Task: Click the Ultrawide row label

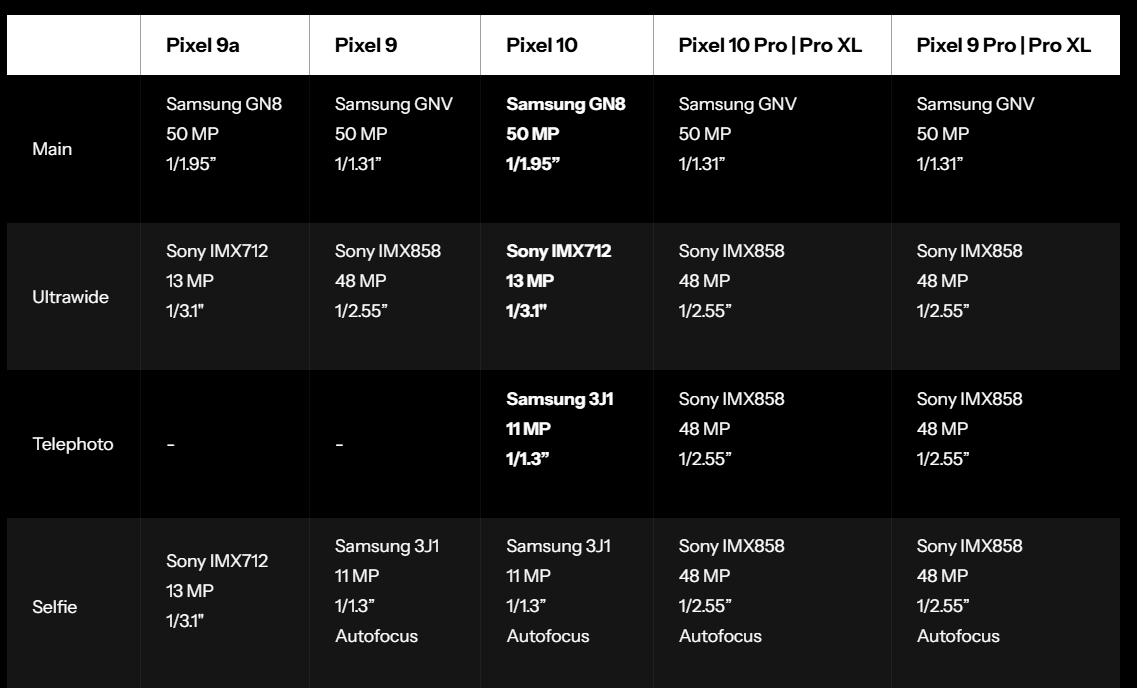Action: pyautogui.click(x=70, y=297)
